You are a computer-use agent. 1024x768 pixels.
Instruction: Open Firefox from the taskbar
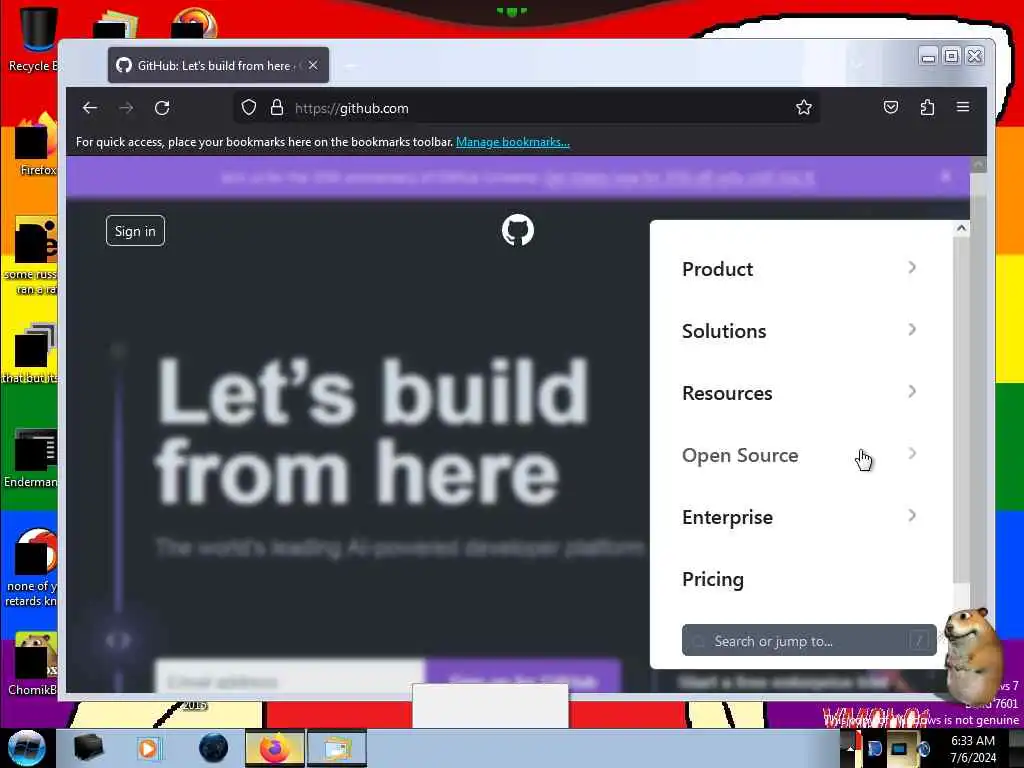click(x=275, y=748)
